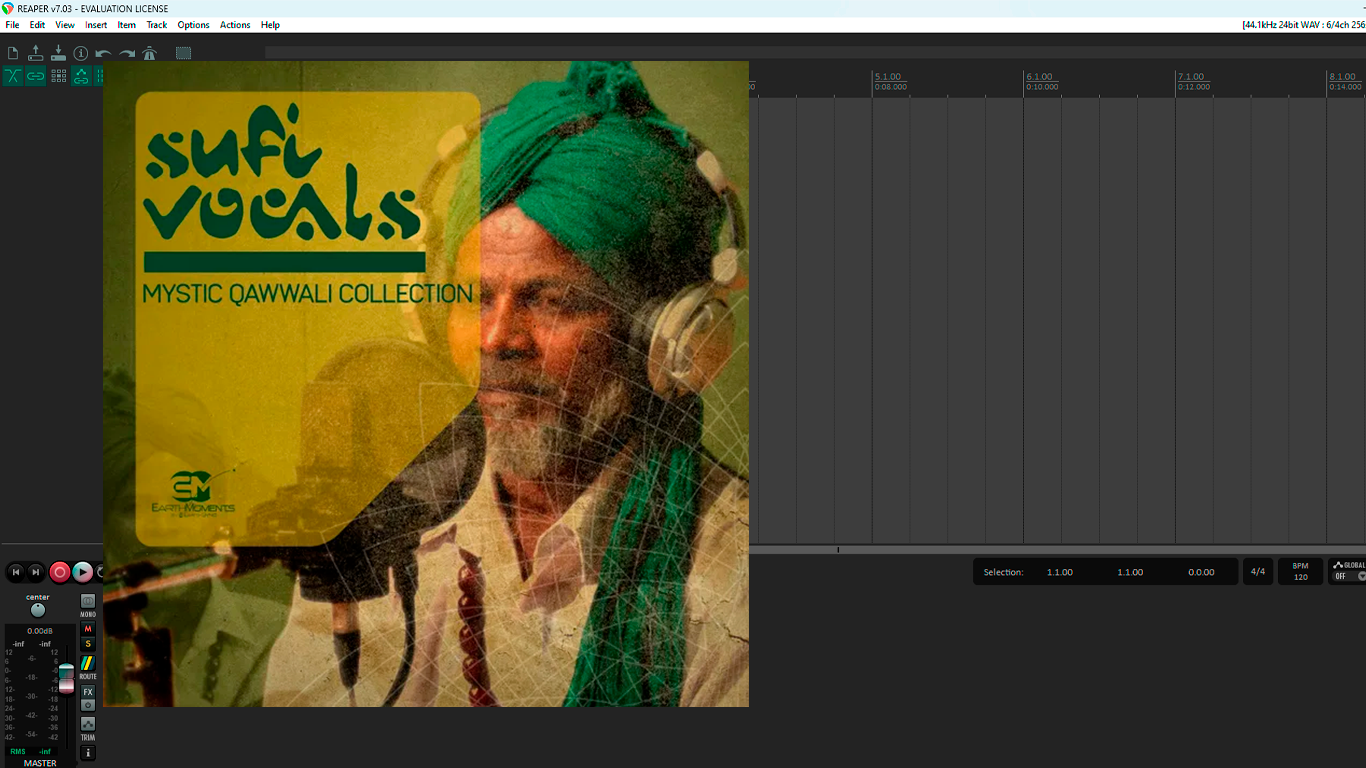Screen dimensions: 1366x768
Task: Click master track info button
Action: tap(88, 752)
